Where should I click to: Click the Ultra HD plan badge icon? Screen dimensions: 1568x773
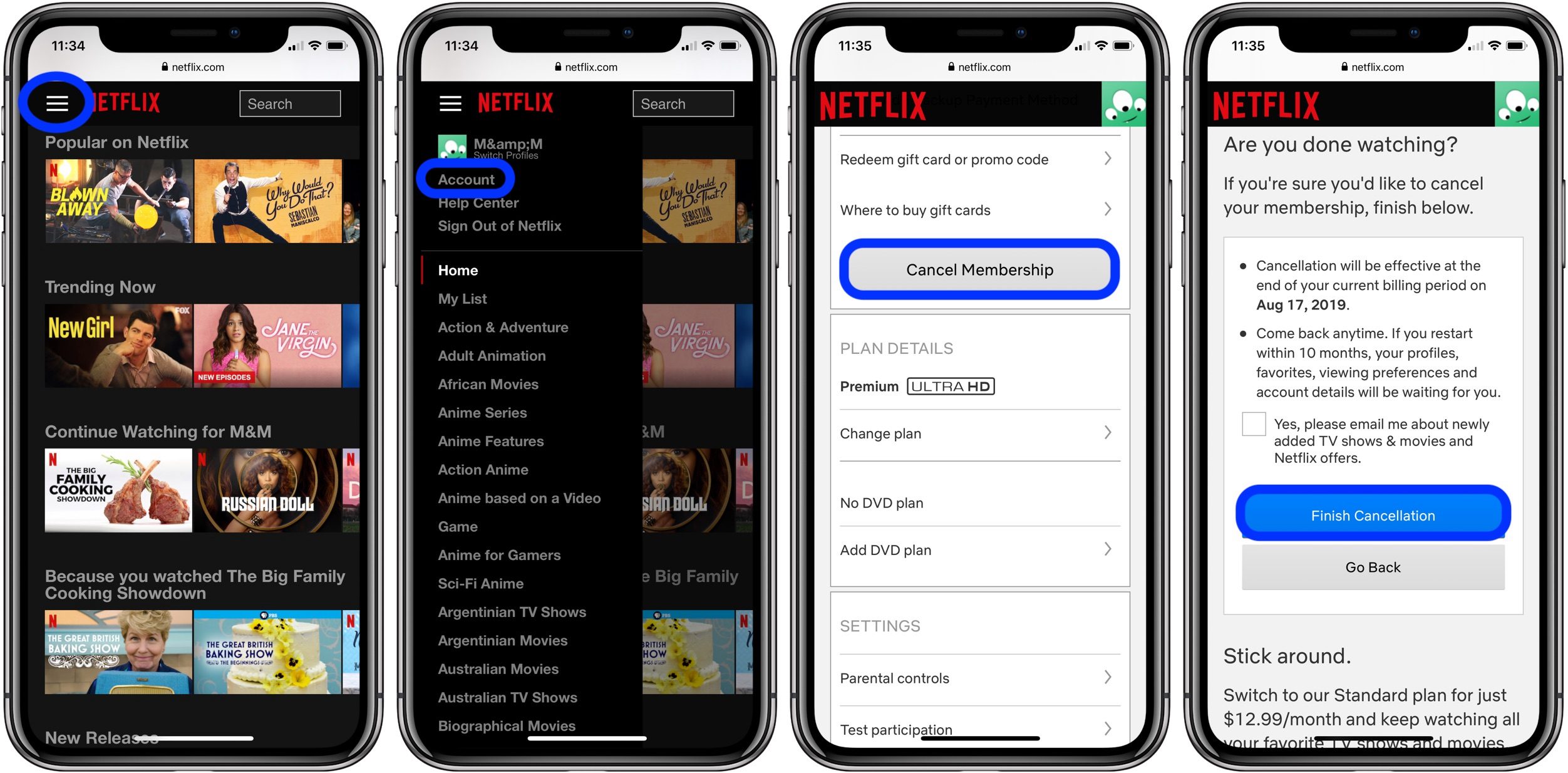[951, 384]
